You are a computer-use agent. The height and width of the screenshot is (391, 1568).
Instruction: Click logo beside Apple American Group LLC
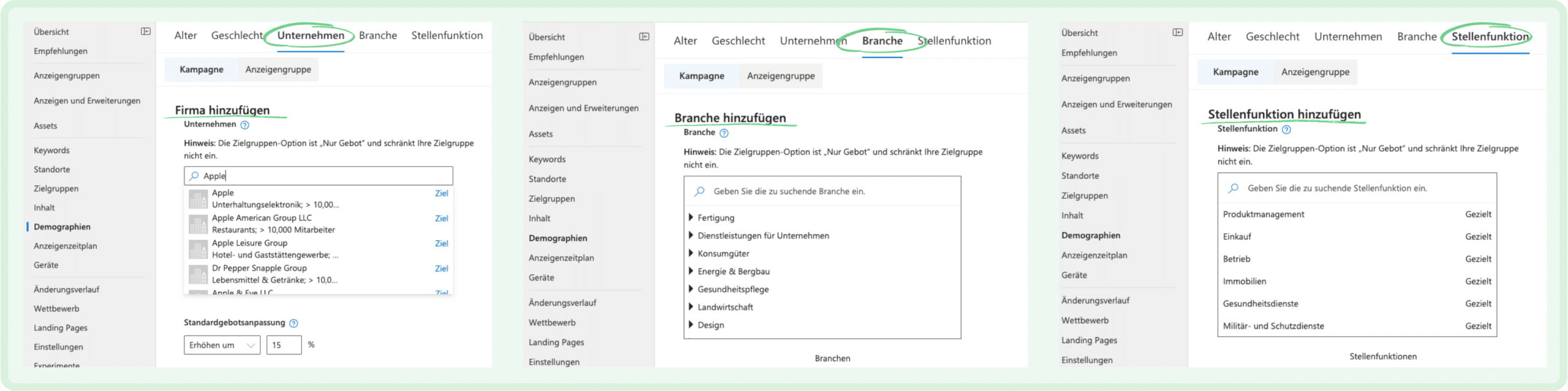tap(198, 224)
